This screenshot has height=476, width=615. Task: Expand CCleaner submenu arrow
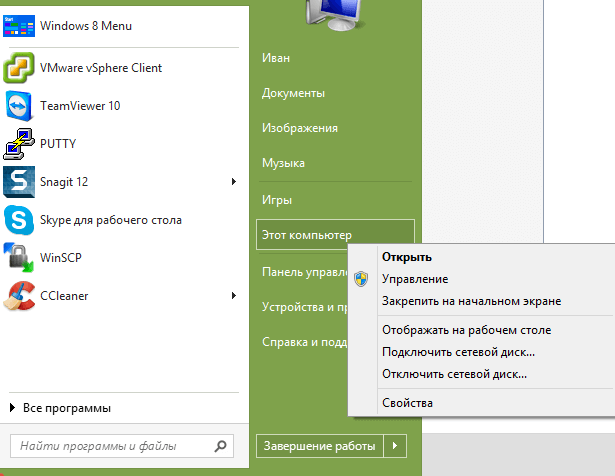coord(234,296)
